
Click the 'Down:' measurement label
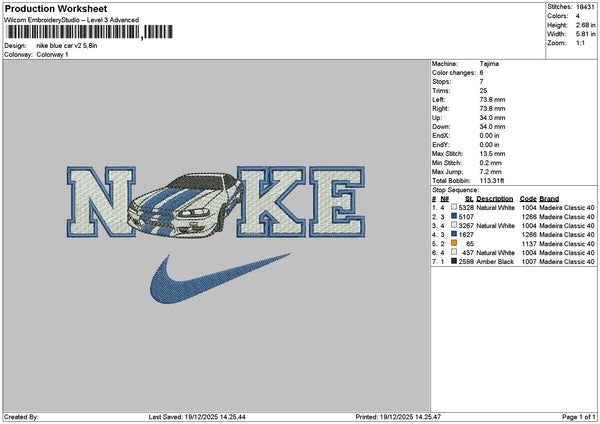pyautogui.click(x=441, y=127)
